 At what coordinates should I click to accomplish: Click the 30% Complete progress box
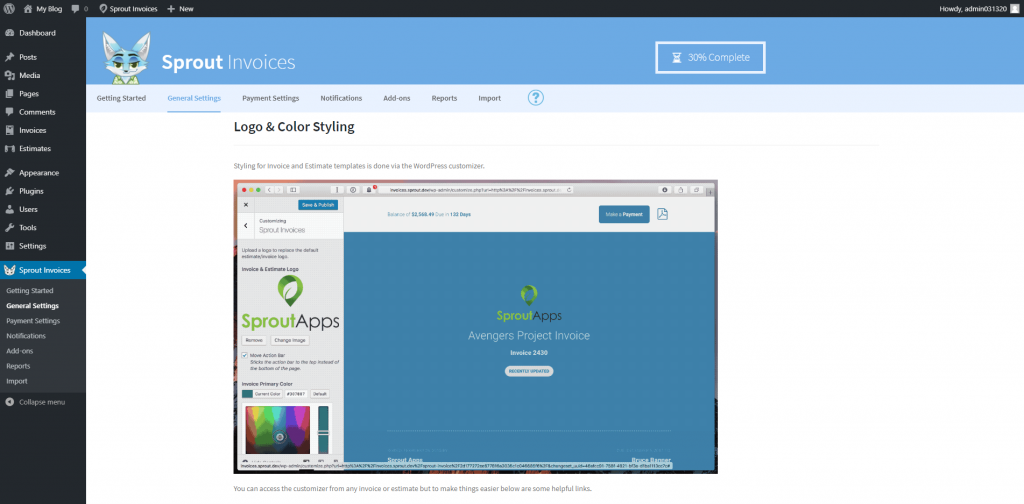[x=710, y=57]
